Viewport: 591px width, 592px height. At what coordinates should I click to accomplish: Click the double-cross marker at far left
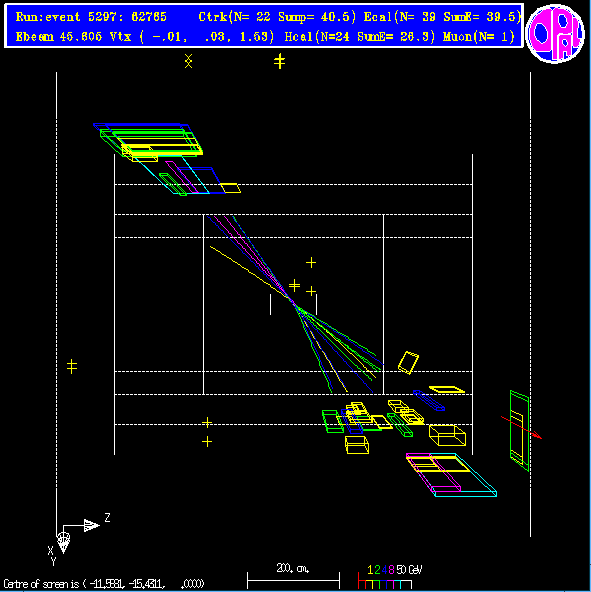(x=72, y=366)
